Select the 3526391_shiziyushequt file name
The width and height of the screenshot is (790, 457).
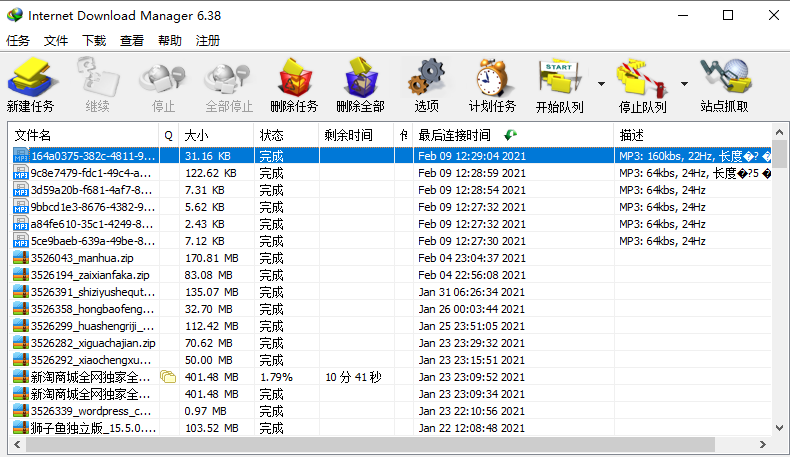tap(93, 292)
